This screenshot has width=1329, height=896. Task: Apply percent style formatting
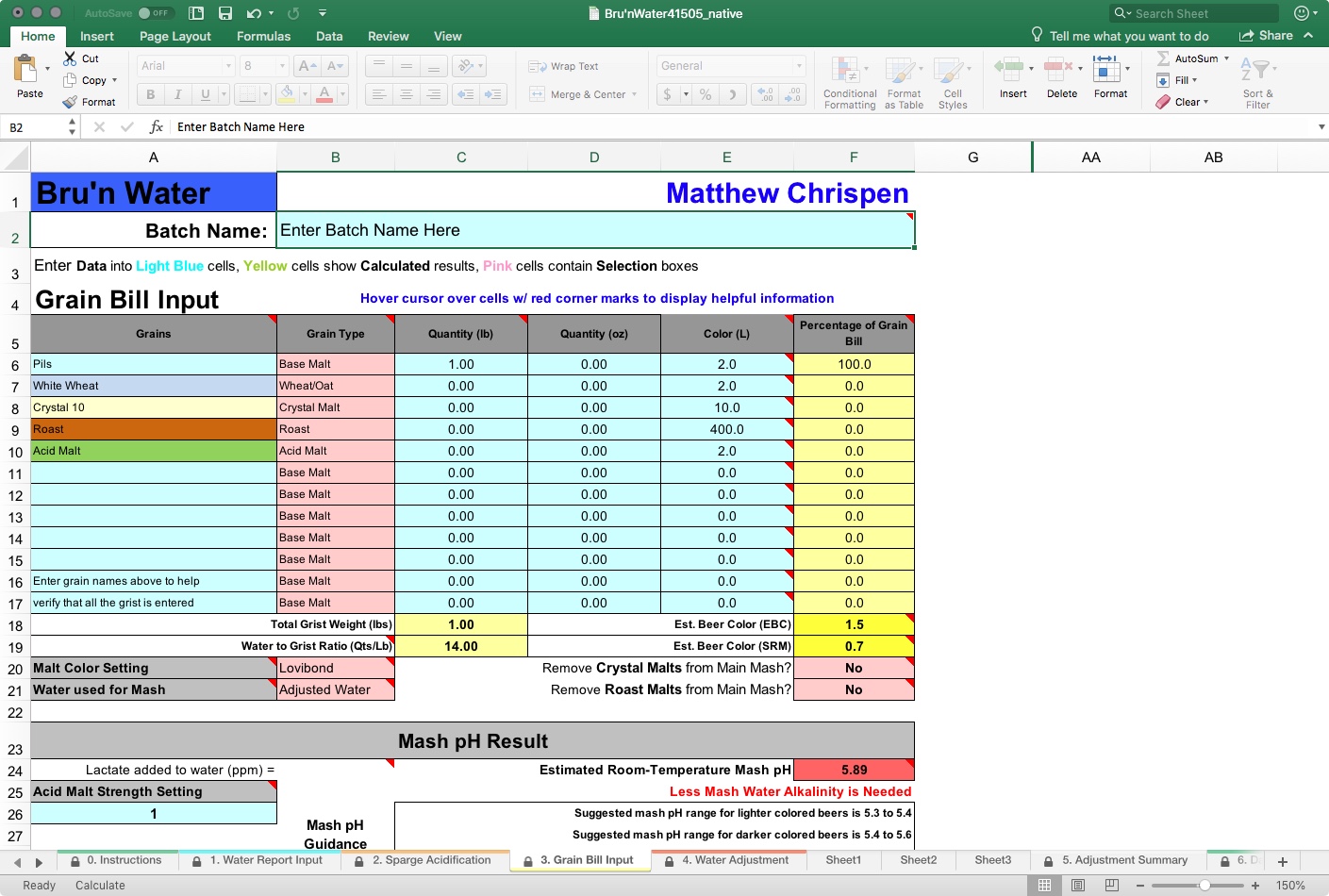tap(704, 94)
